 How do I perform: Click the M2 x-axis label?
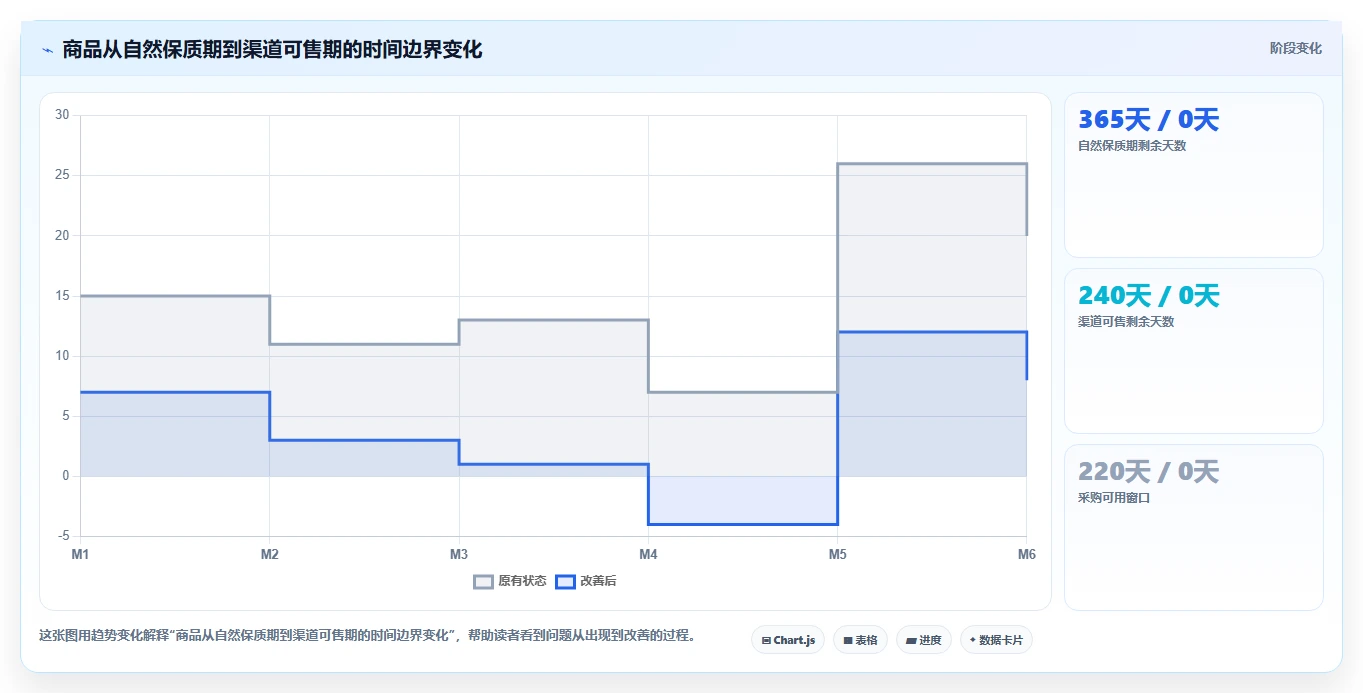pos(269,553)
